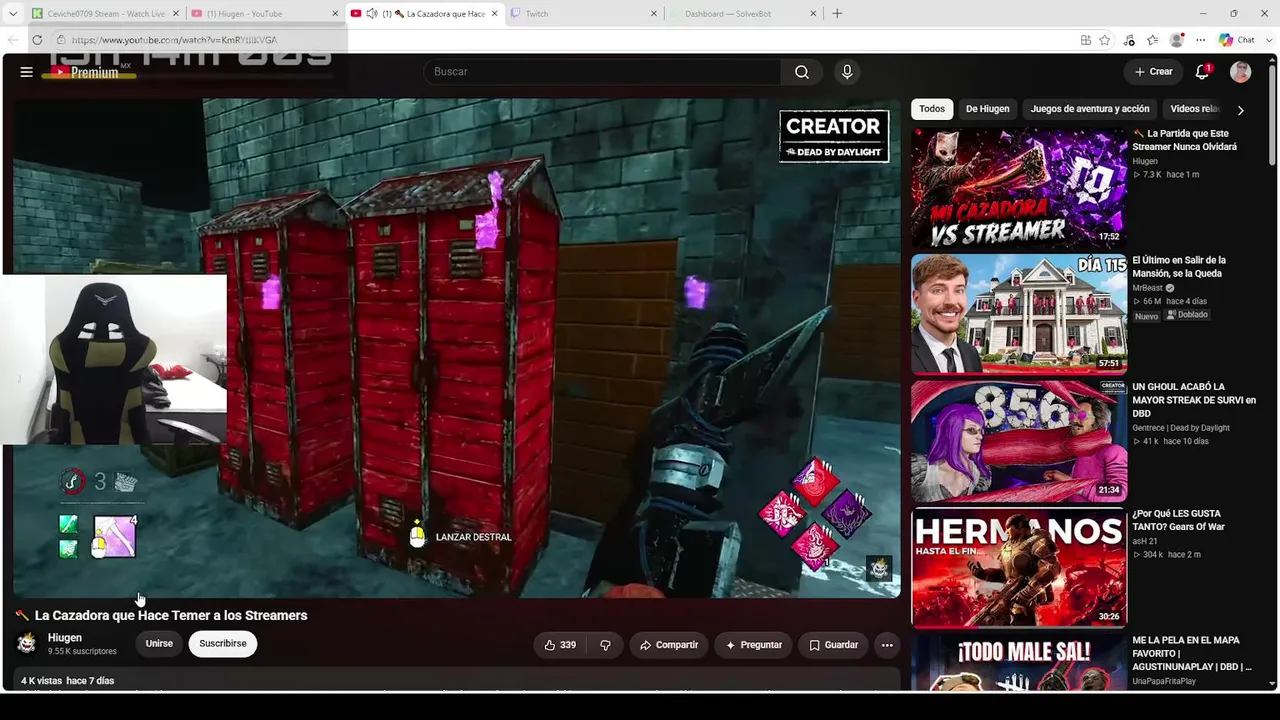The height and width of the screenshot is (720, 1280).
Task: Switch to the Ceviche0709 Stream tab
Action: click(104, 14)
